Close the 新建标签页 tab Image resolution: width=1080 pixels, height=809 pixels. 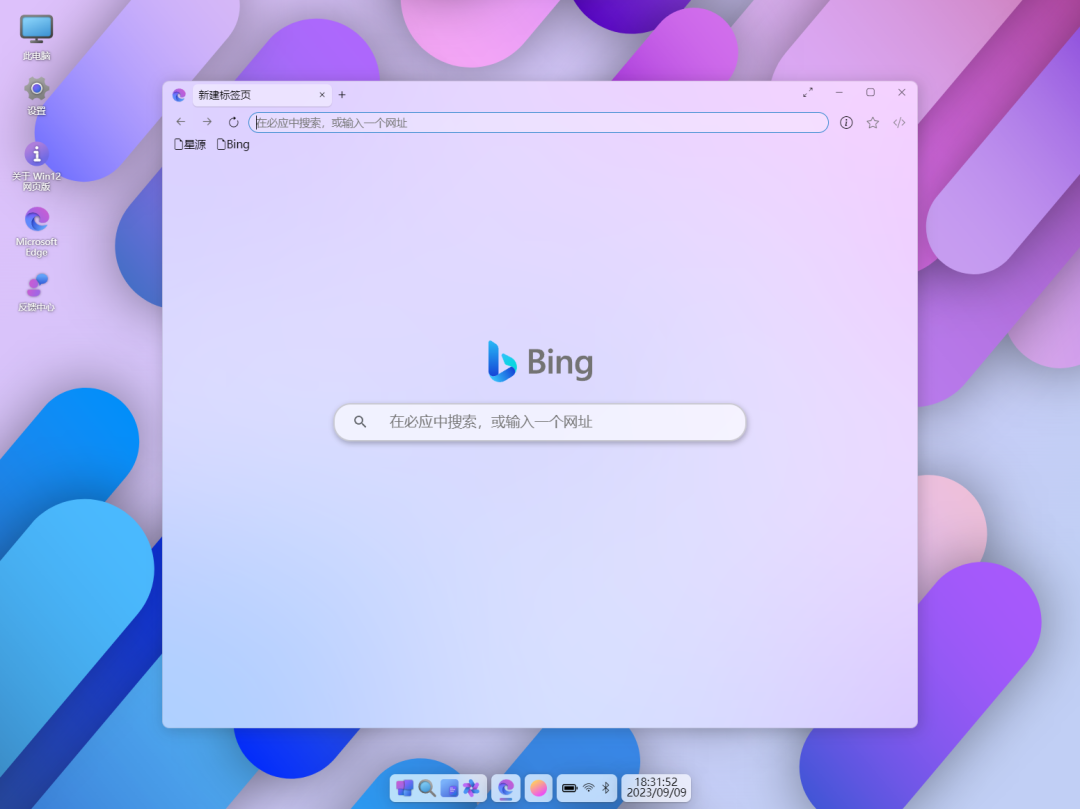[x=322, y=95]
